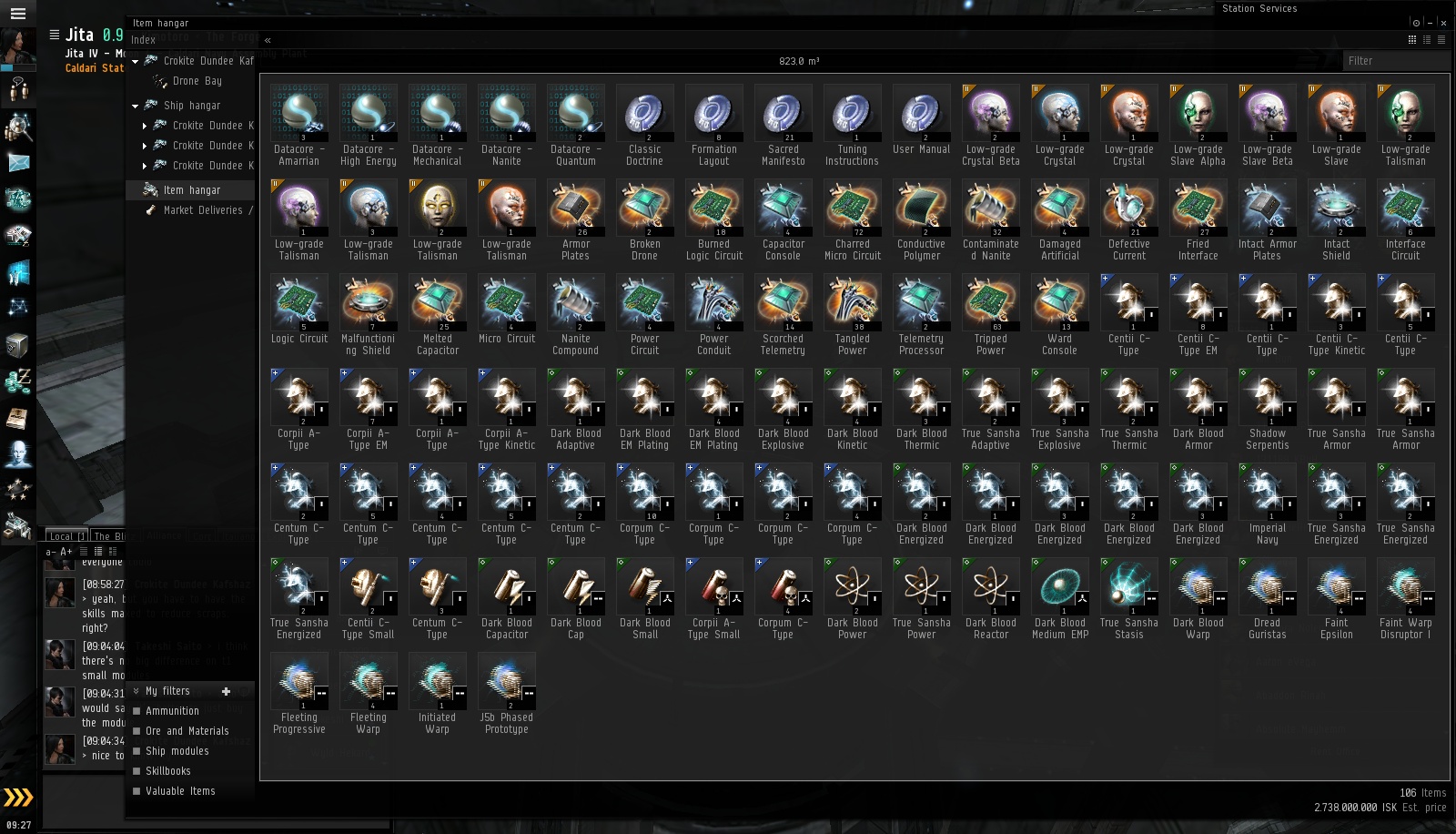Enable the Ship modules filter
The width and height of the screenshot is (1456, 834).
(136, 751)
